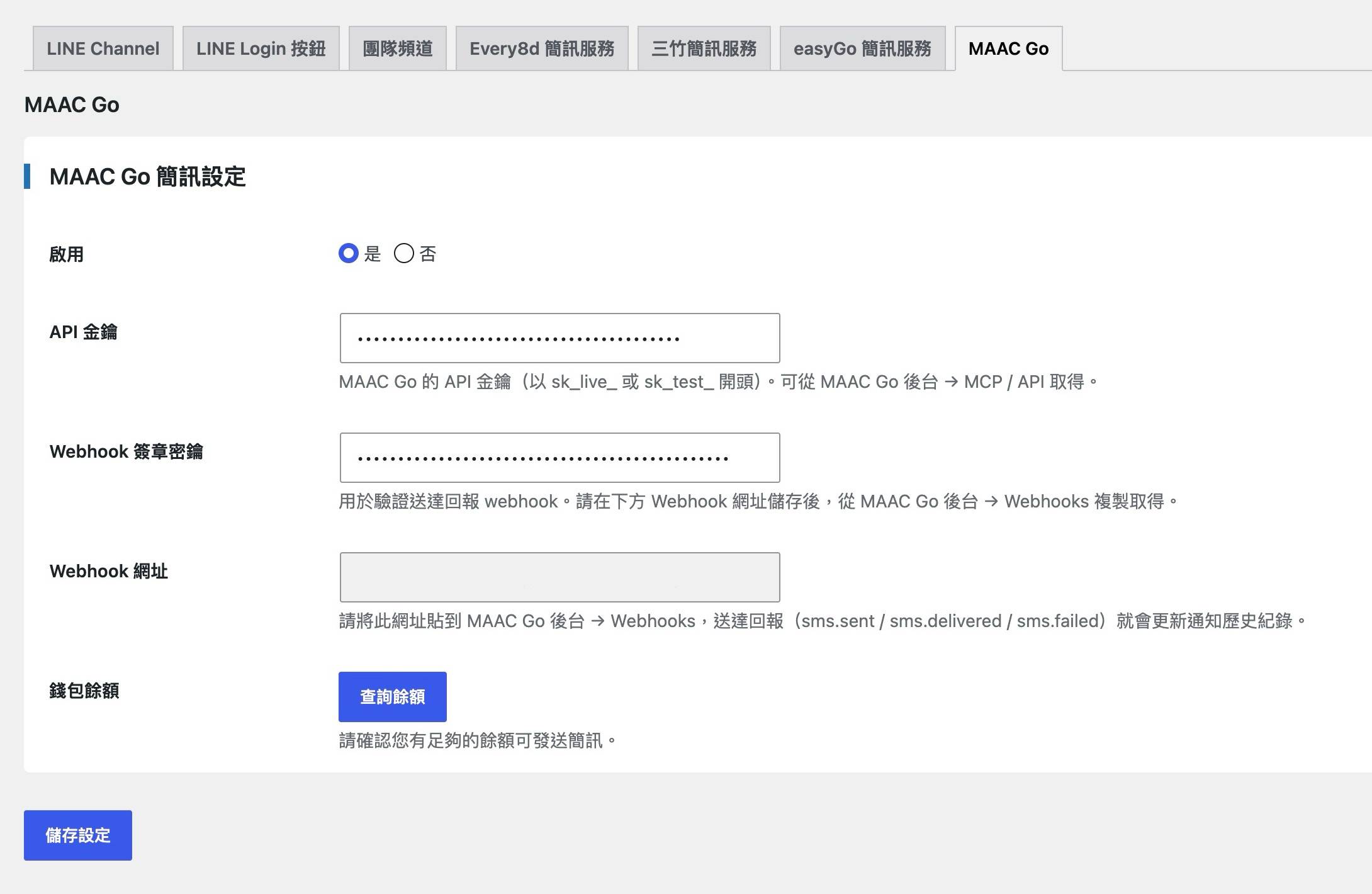Click the sms.sent / sms.delivered hint text

pyautogui.click(x=823, y=621)
